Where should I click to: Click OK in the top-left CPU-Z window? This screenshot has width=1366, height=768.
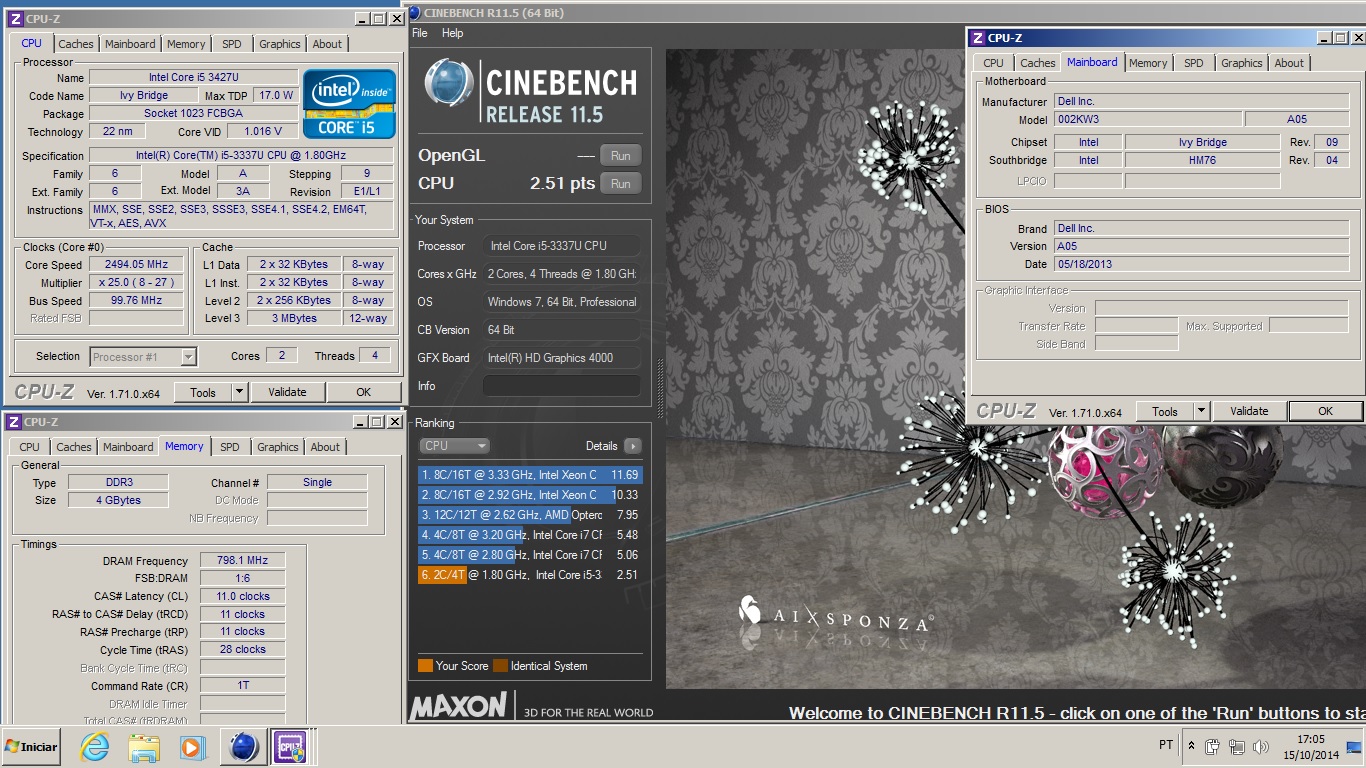pyautogui.click(x=364, y=392)
